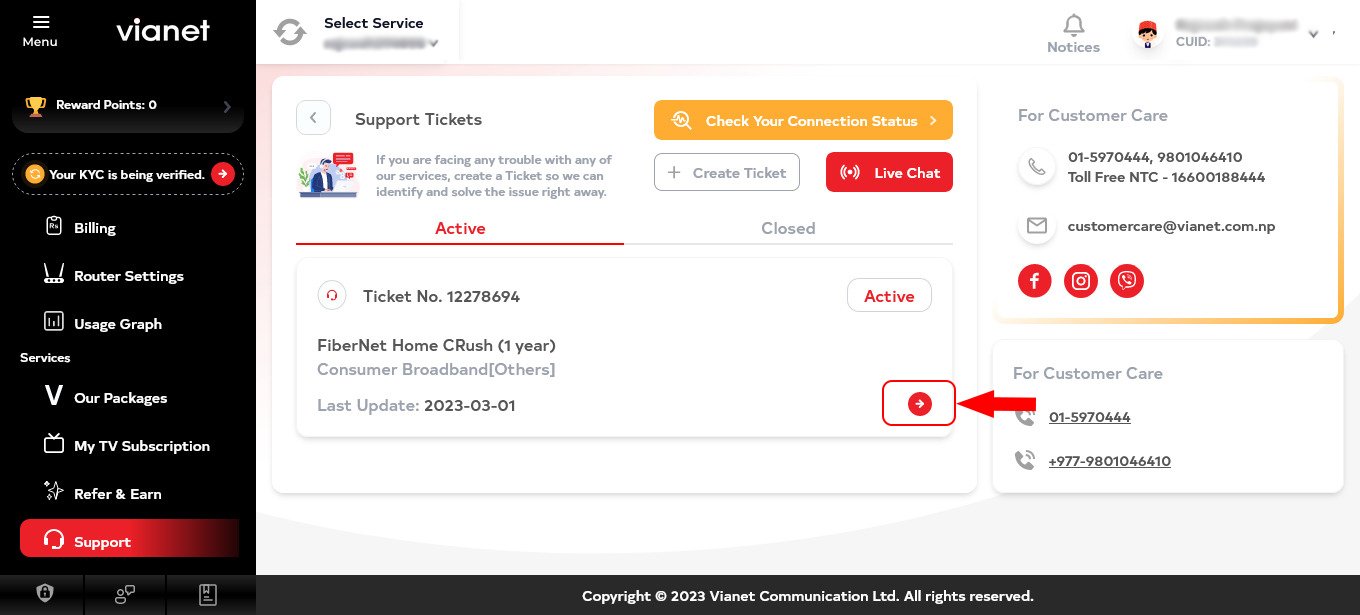Click the back chevron beside Support Tickets
The image size is (1360, 615).
(x=313, y=118)
